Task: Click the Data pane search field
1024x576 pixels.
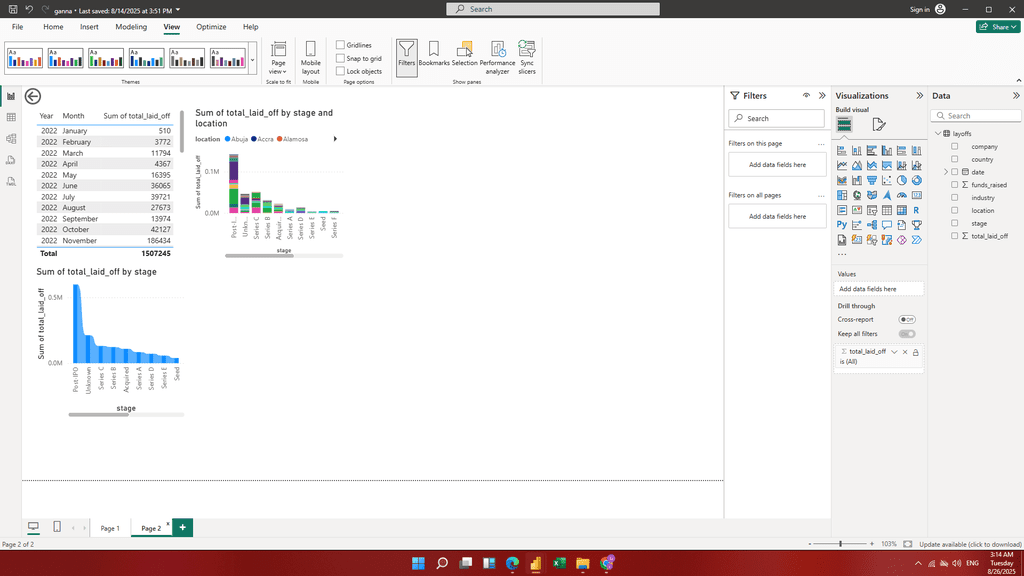Action: (976, 116)
